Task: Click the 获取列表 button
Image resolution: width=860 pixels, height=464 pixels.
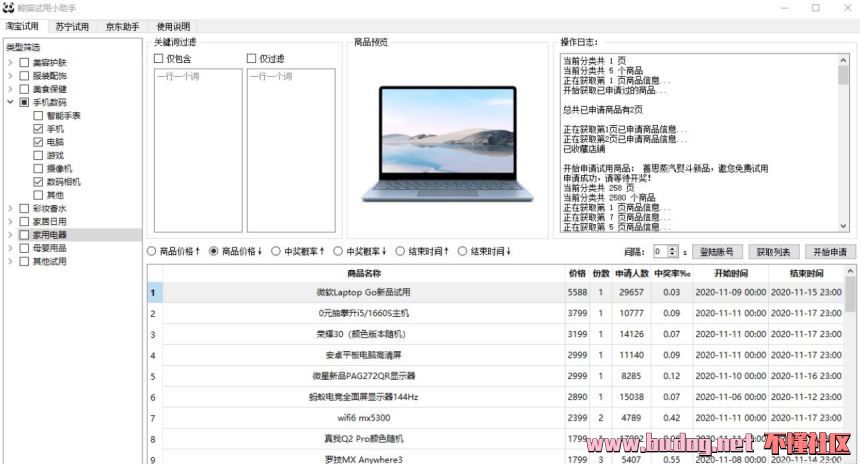Action: pyautogui.click(x=773, y=252)
